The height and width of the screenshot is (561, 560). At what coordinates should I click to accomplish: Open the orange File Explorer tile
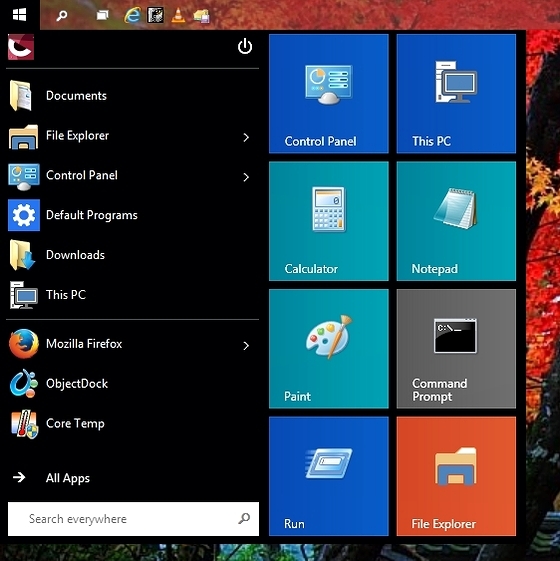pyautogui.click(x=456, y=476)
